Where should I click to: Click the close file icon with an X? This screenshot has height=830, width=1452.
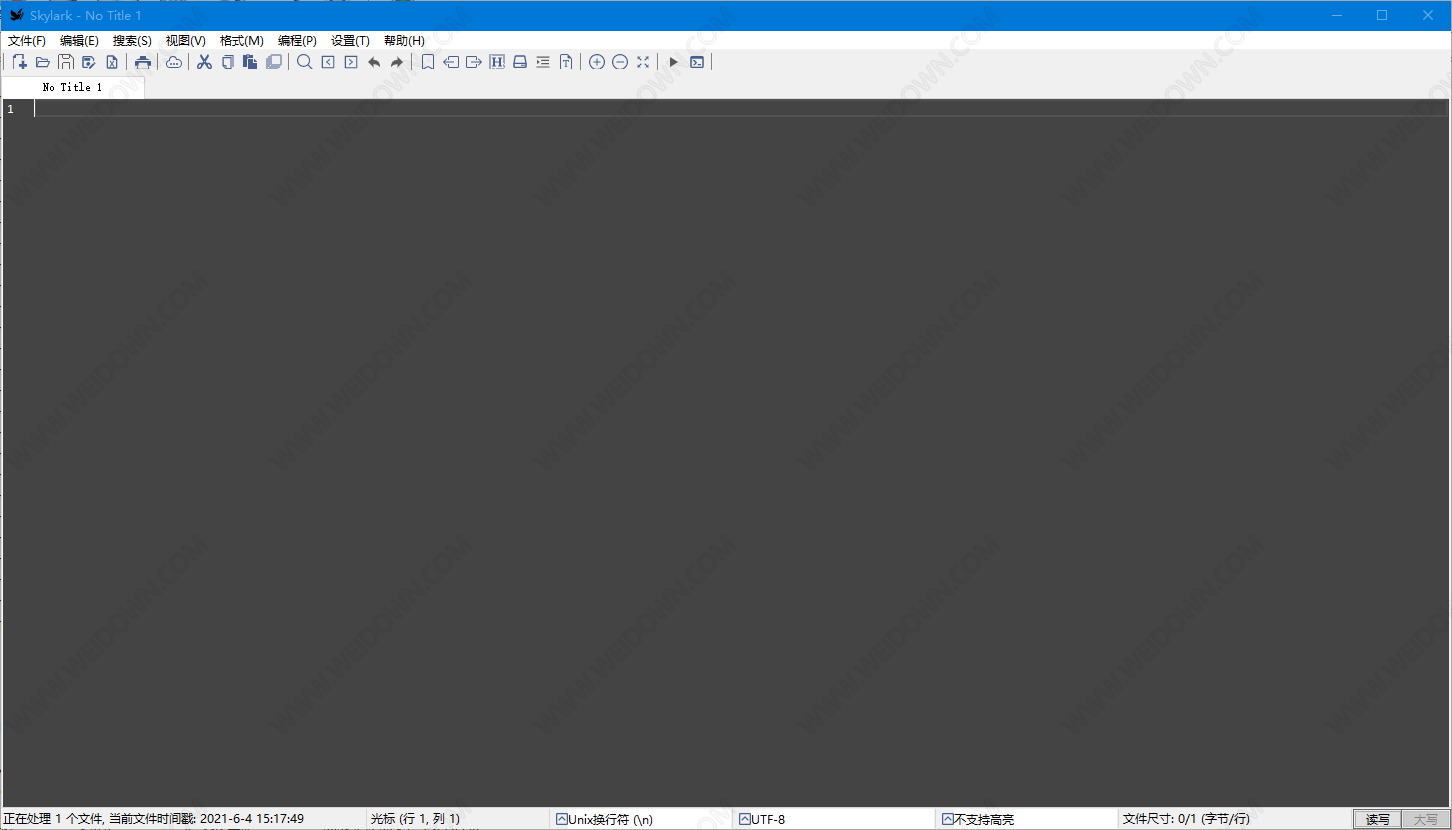(111, 62)
